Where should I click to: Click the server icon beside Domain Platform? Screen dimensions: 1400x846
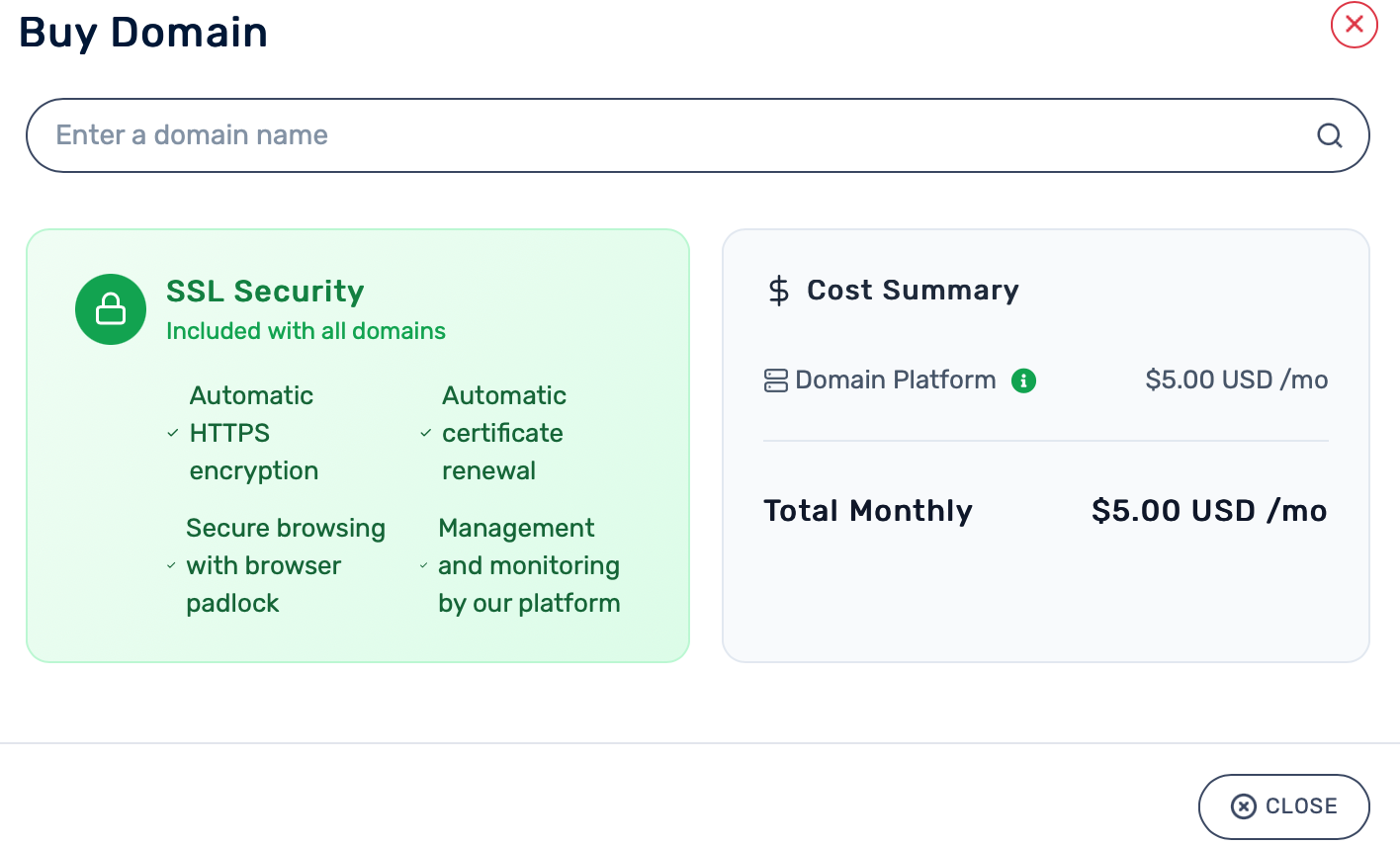click(776, 381)
